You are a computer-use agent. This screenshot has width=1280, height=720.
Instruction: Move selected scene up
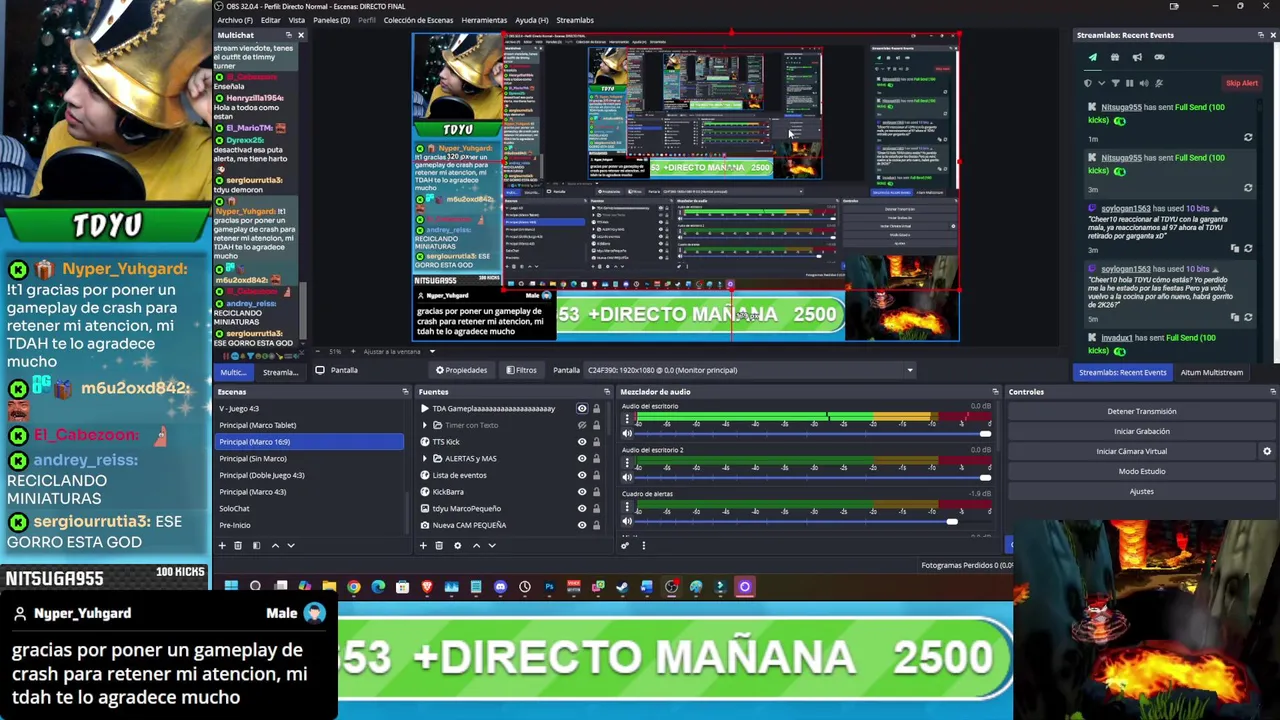tap(275, 545)
